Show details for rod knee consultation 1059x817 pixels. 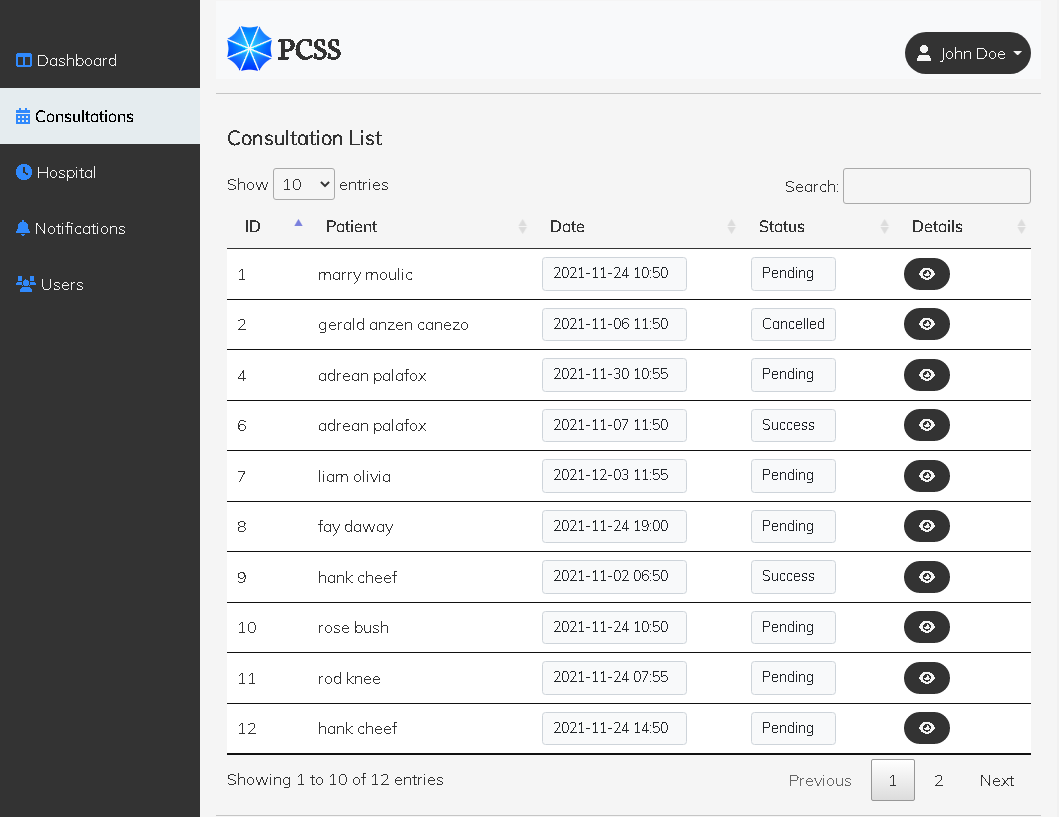[926, 678]
